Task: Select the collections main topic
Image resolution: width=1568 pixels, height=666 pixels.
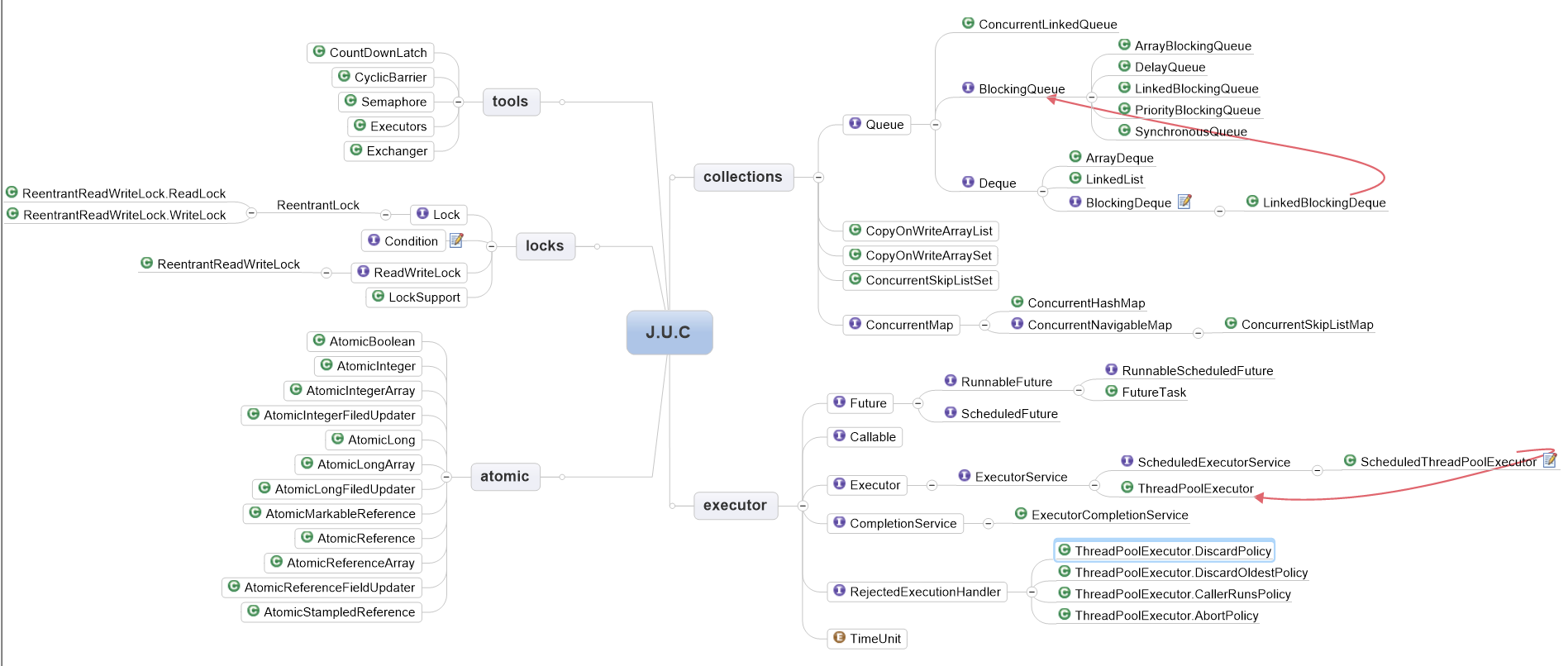Action: coord(743,177)
